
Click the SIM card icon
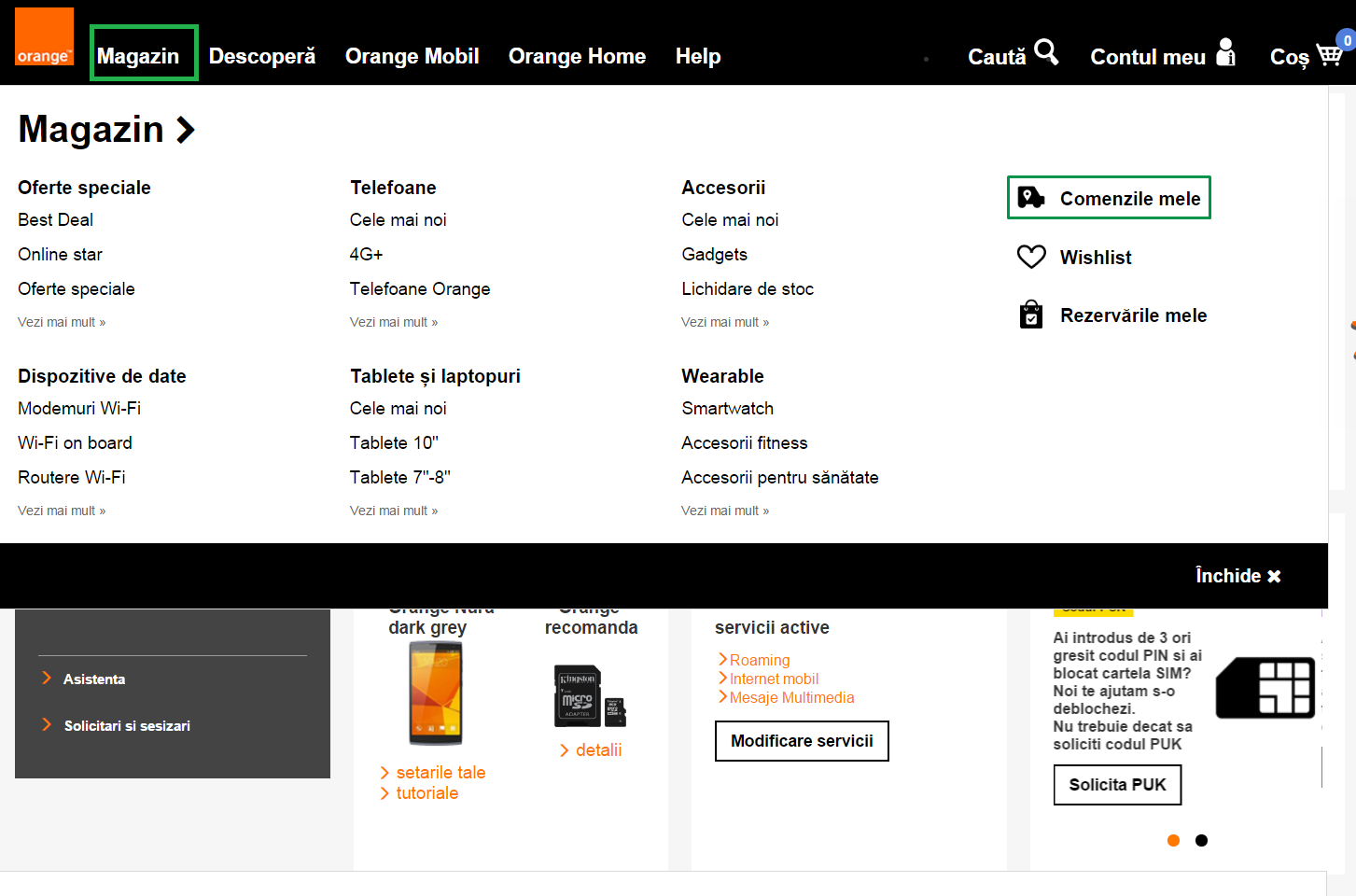point(1265,688)
